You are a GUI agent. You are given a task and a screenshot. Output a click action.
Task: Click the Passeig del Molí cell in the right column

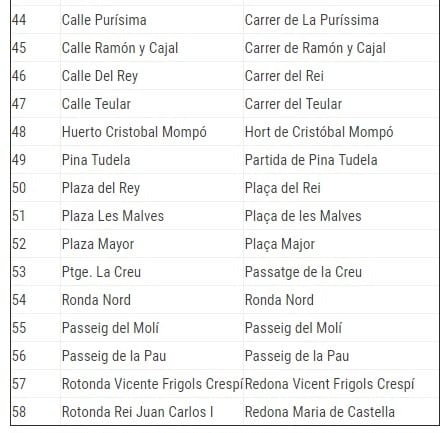pyautogui.click(x=341, y=328)
